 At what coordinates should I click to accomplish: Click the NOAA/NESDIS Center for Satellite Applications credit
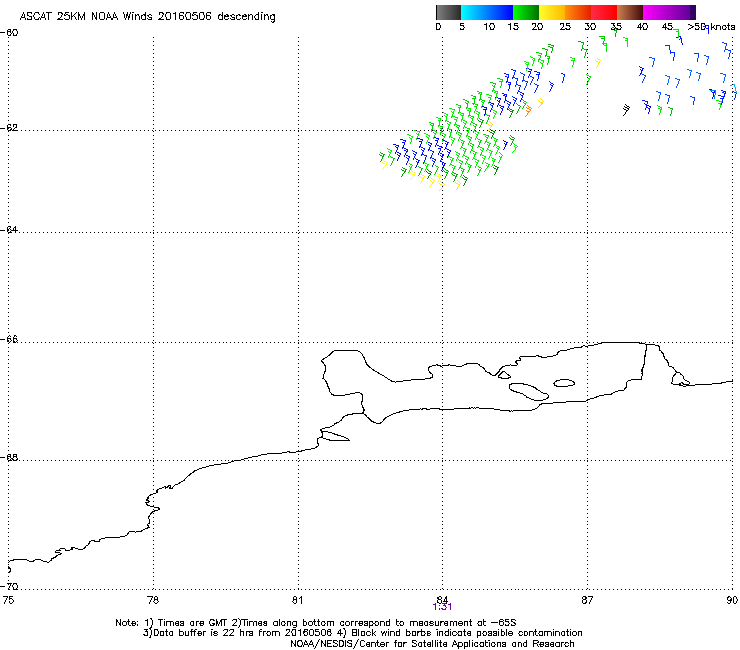432,644
